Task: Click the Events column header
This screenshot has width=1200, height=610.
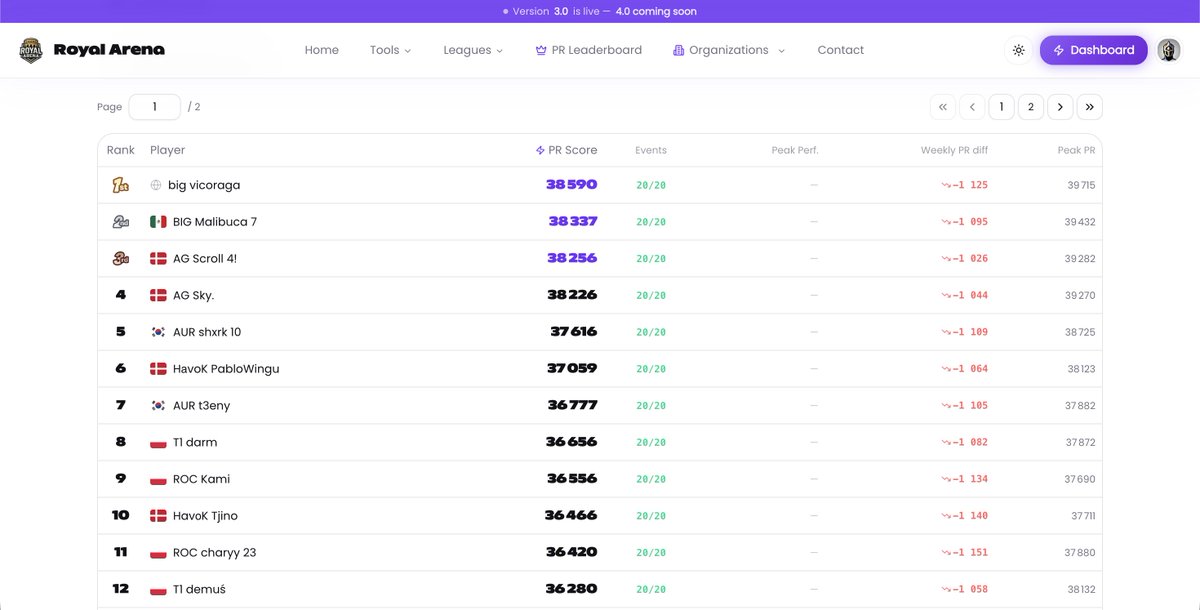Action: 651,150
